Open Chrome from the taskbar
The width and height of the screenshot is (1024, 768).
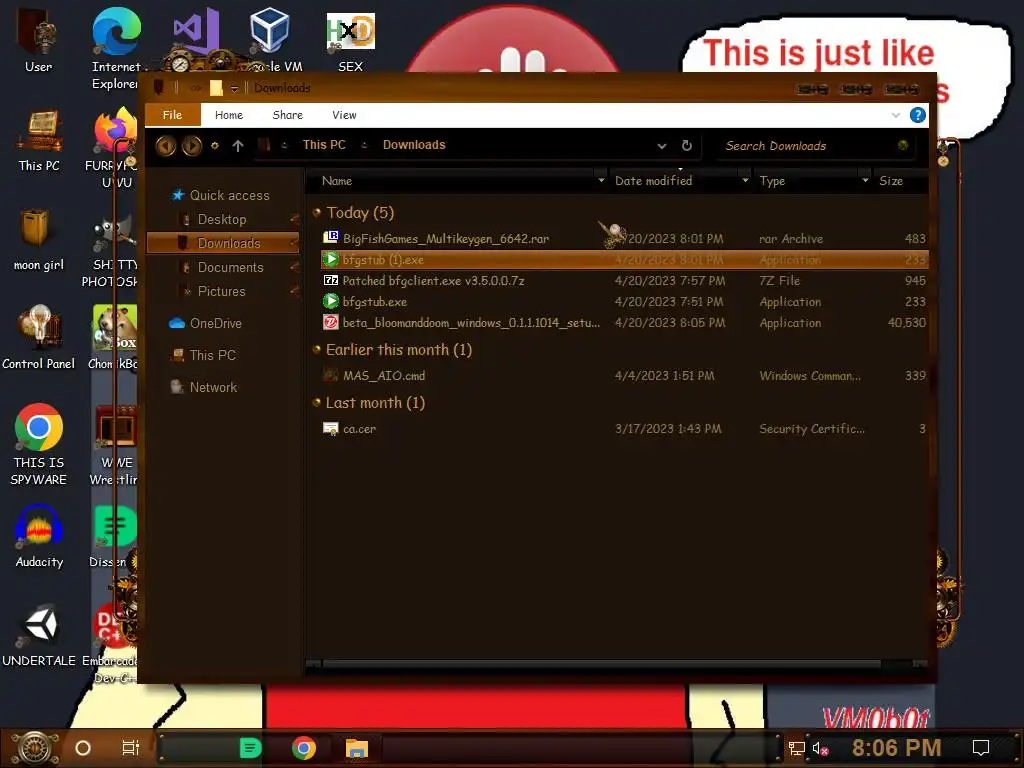tap(304, 748)
